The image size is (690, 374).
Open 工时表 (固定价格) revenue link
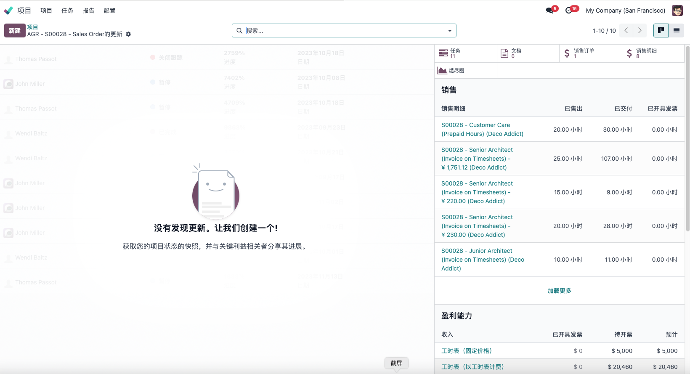(x=466, y=351)
